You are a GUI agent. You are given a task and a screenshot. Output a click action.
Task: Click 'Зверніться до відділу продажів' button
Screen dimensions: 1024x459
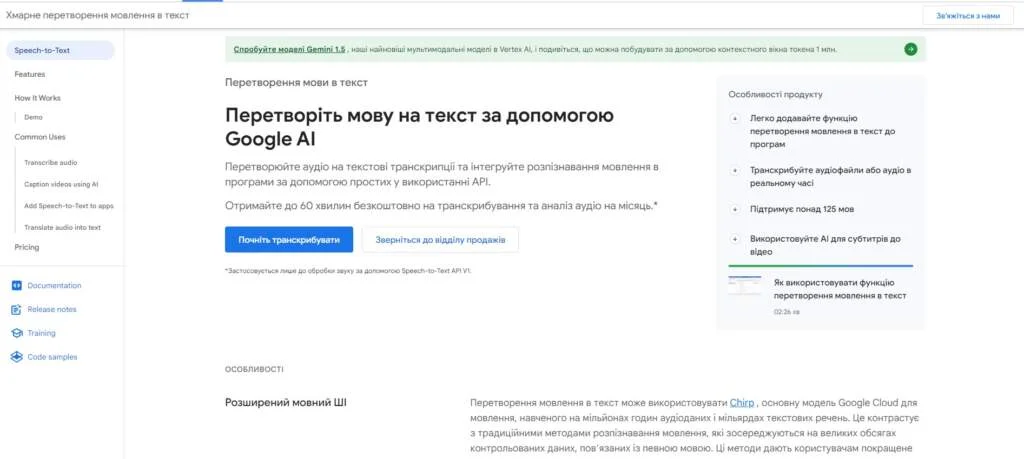pyautogui.click(x=440, y=240)
